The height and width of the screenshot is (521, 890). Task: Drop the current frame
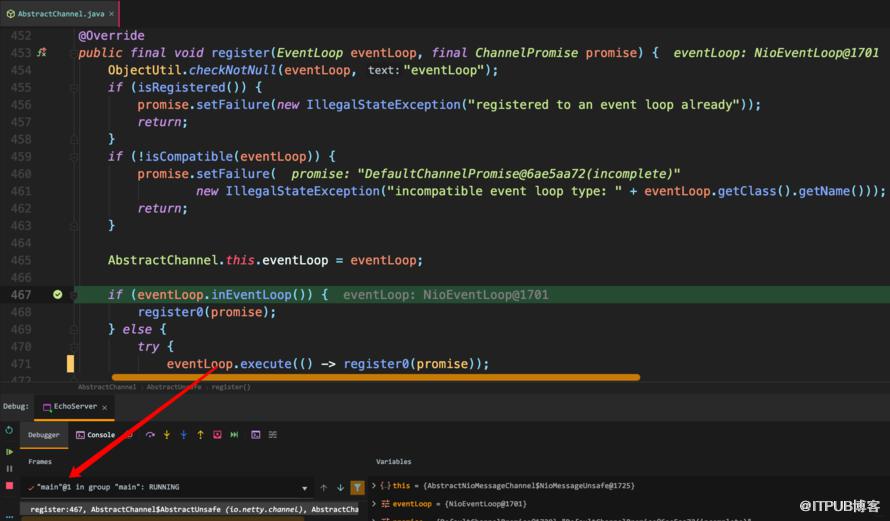(217, 435)
